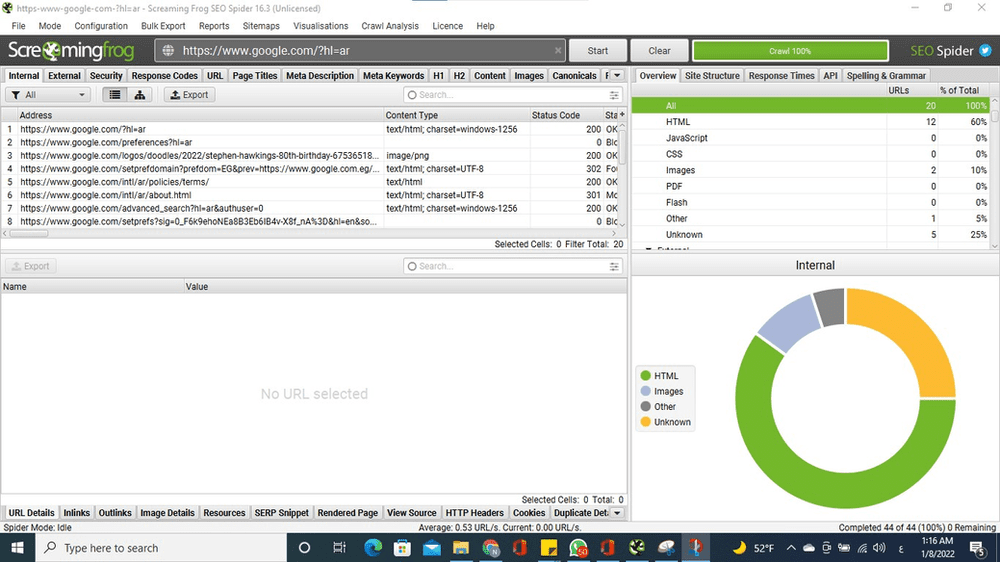Open WhatsApp from taskbar

click(578, 547)
